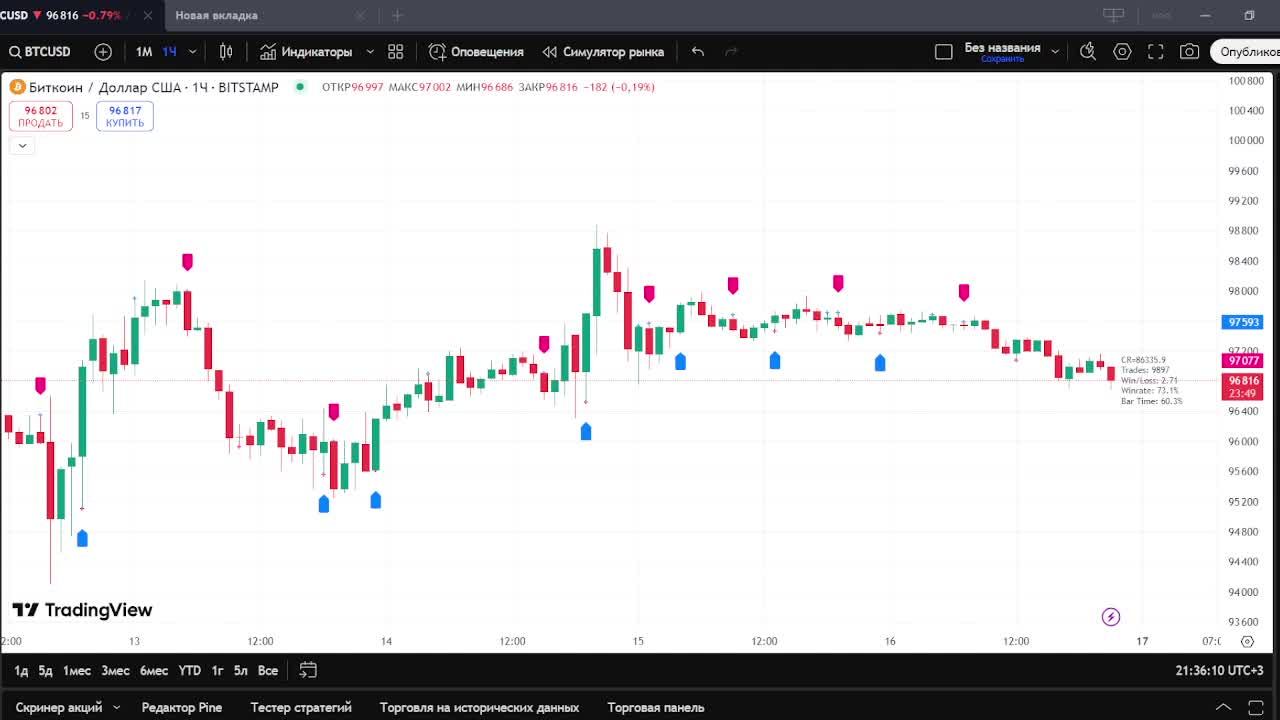Open indicator templates grid icon

(396, 52)
